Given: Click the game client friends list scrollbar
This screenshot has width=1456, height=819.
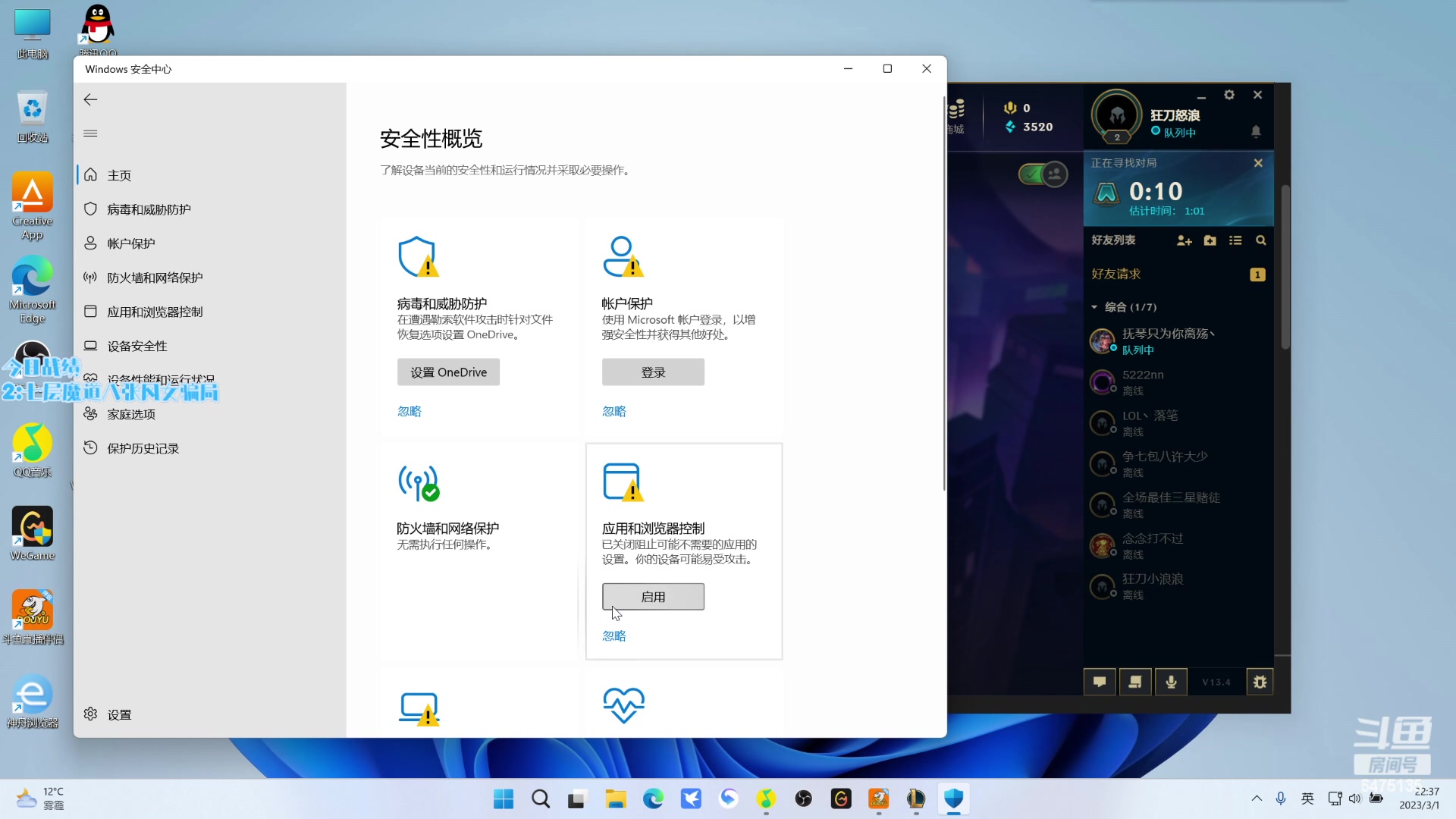Looking at the screenshot, I should [x=1285, y=267].
